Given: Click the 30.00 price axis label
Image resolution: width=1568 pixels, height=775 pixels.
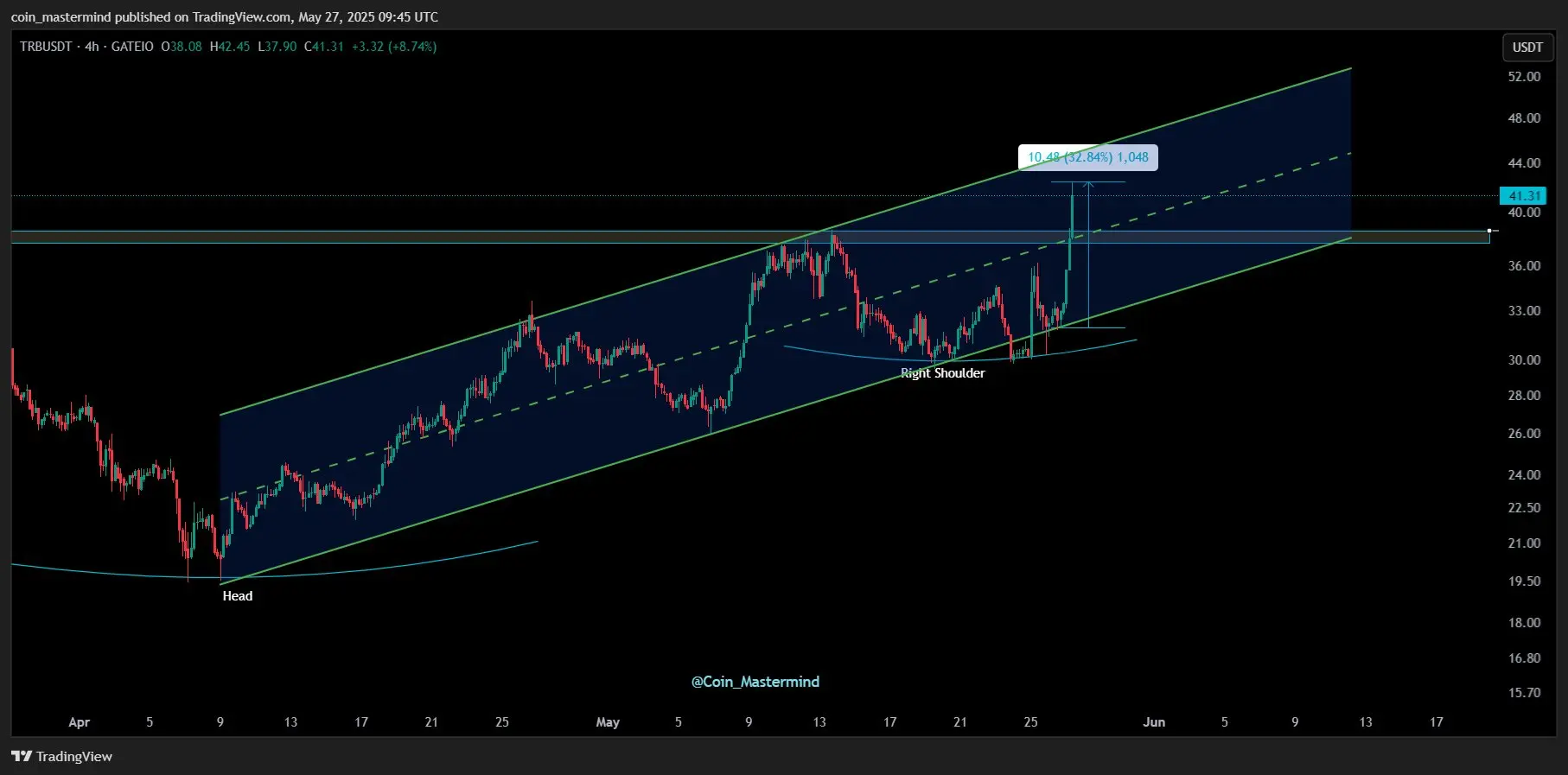Looking at the screenshot, I should [1524, 360].
